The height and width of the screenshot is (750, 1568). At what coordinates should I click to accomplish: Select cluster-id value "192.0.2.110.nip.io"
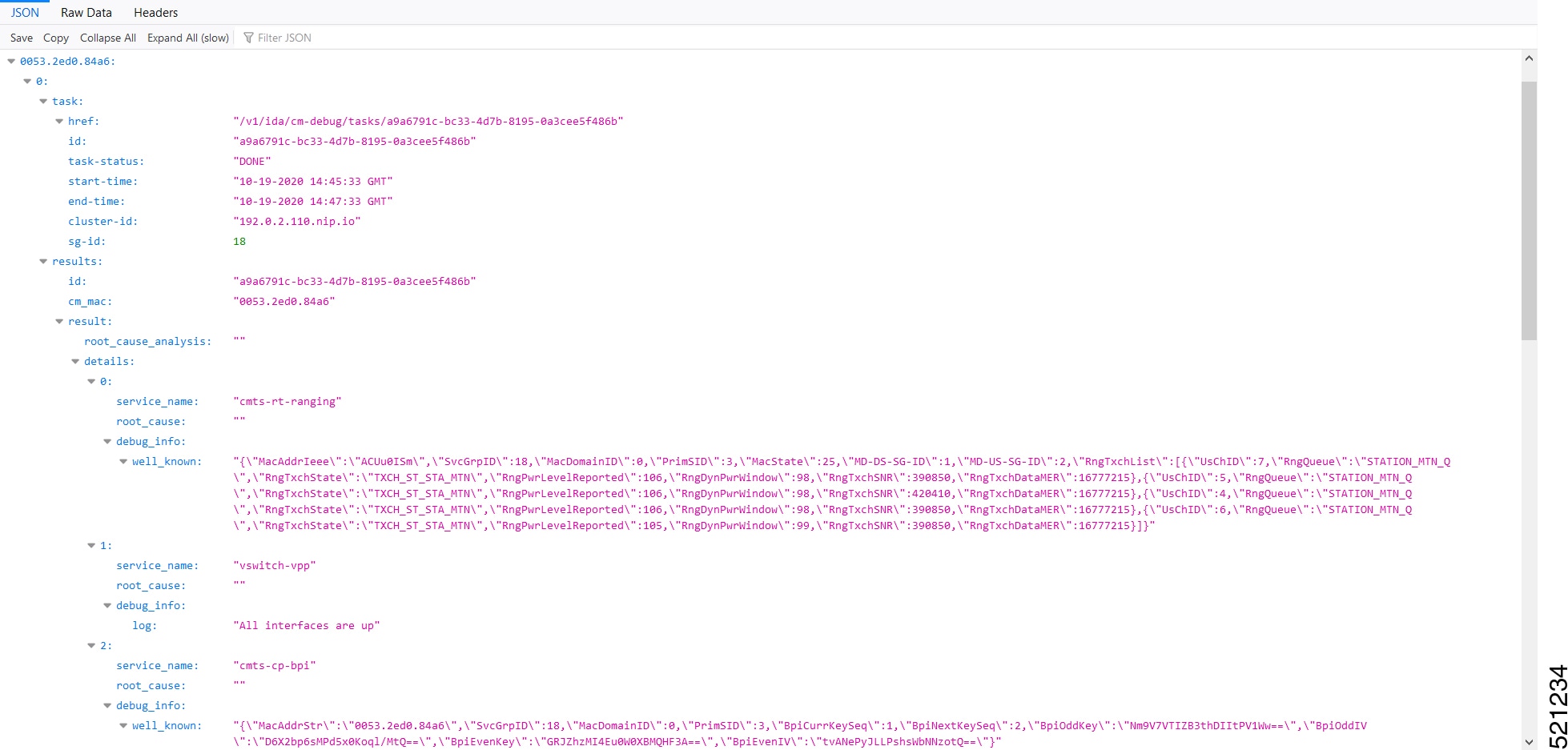297,221
